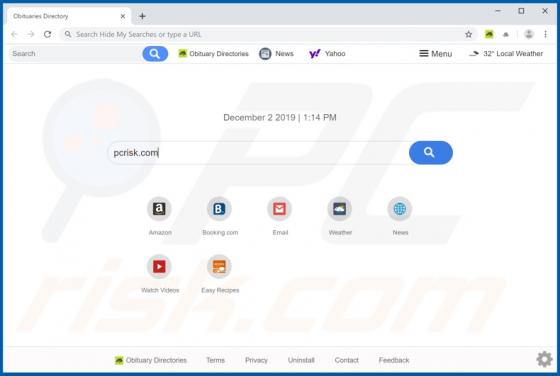Open the News globe shortcut icon

click(400, 209)
